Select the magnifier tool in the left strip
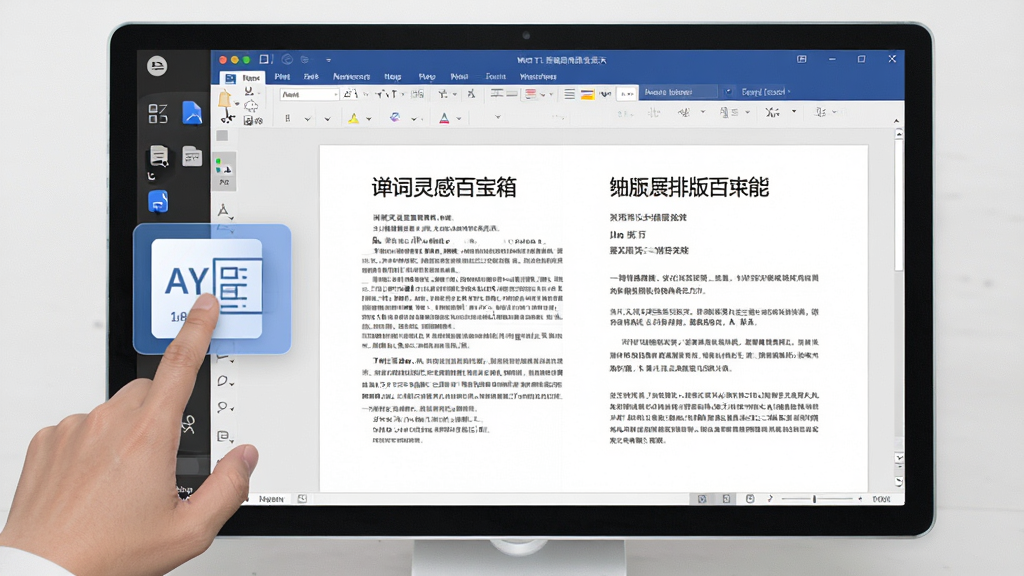This screenshot has width=1024, height=576. coord(223,408)
